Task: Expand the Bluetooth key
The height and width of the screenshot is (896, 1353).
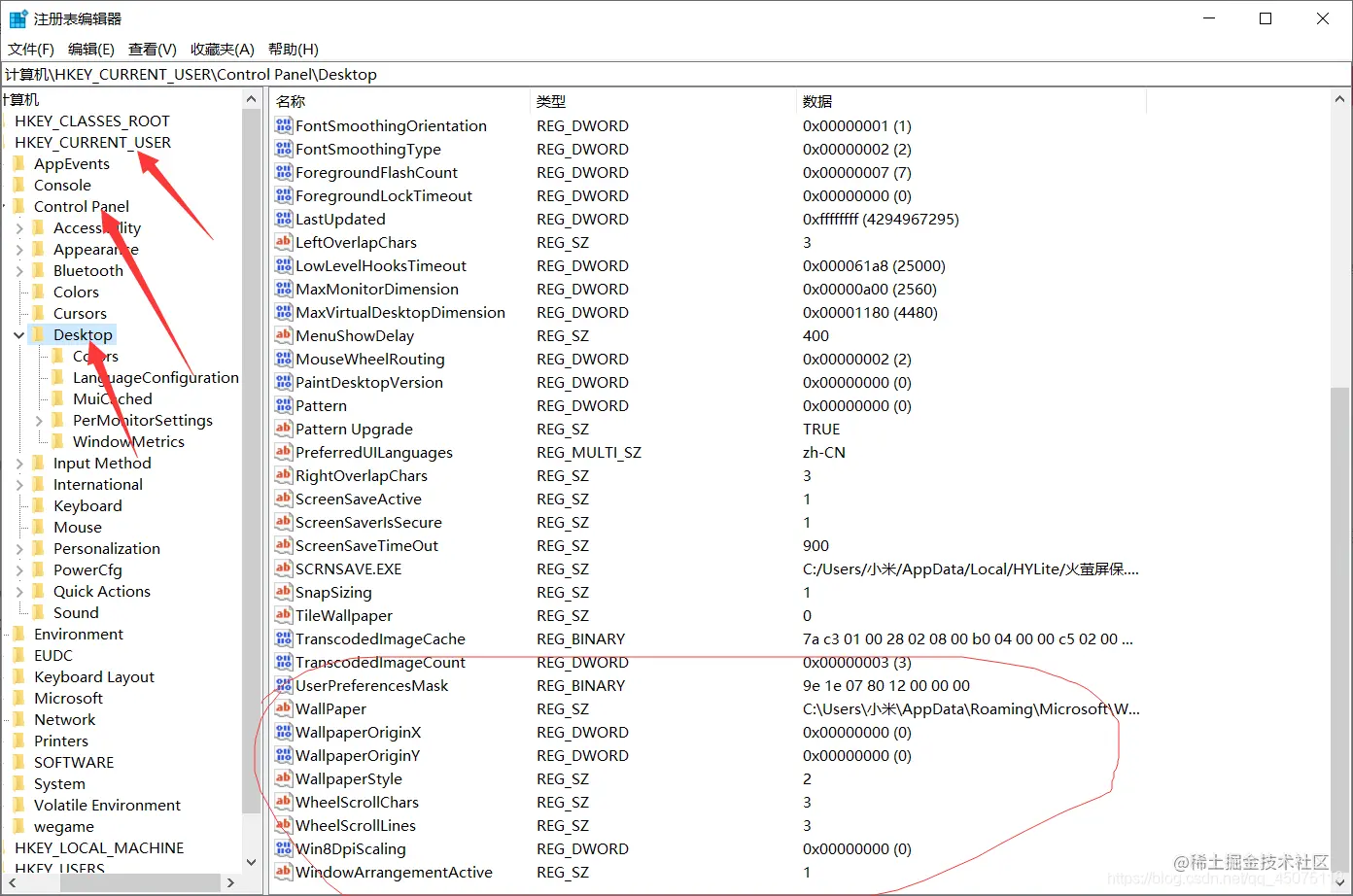Action: [x=19, y=271]
